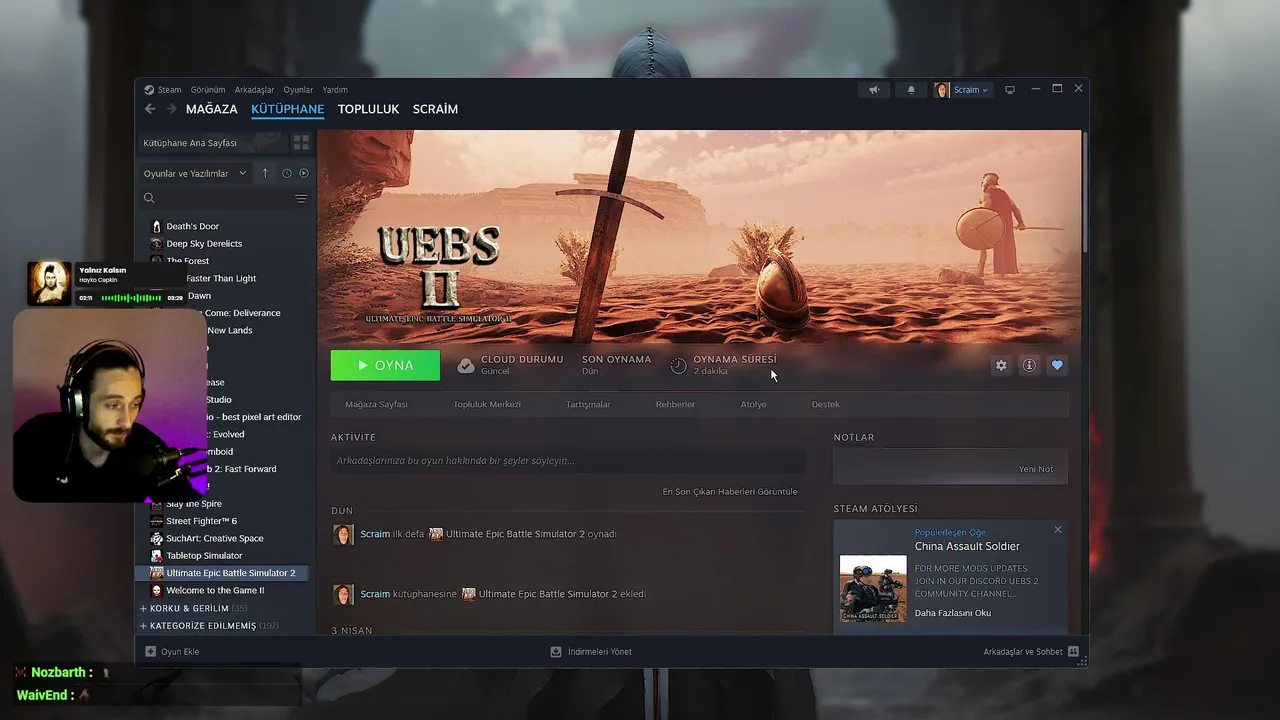
Task: Open the Scraim account dropdown
Action: point(971,90)
